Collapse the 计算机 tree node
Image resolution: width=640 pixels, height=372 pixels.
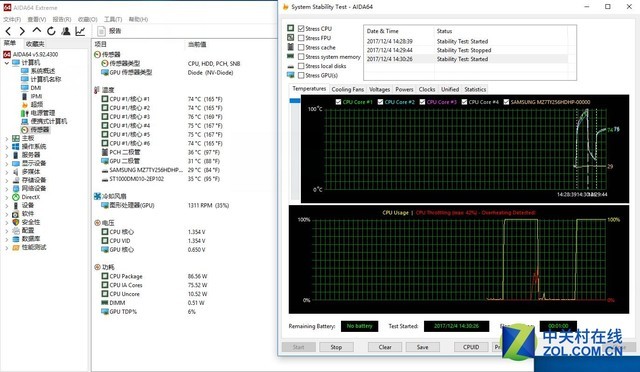click(7, 63)
